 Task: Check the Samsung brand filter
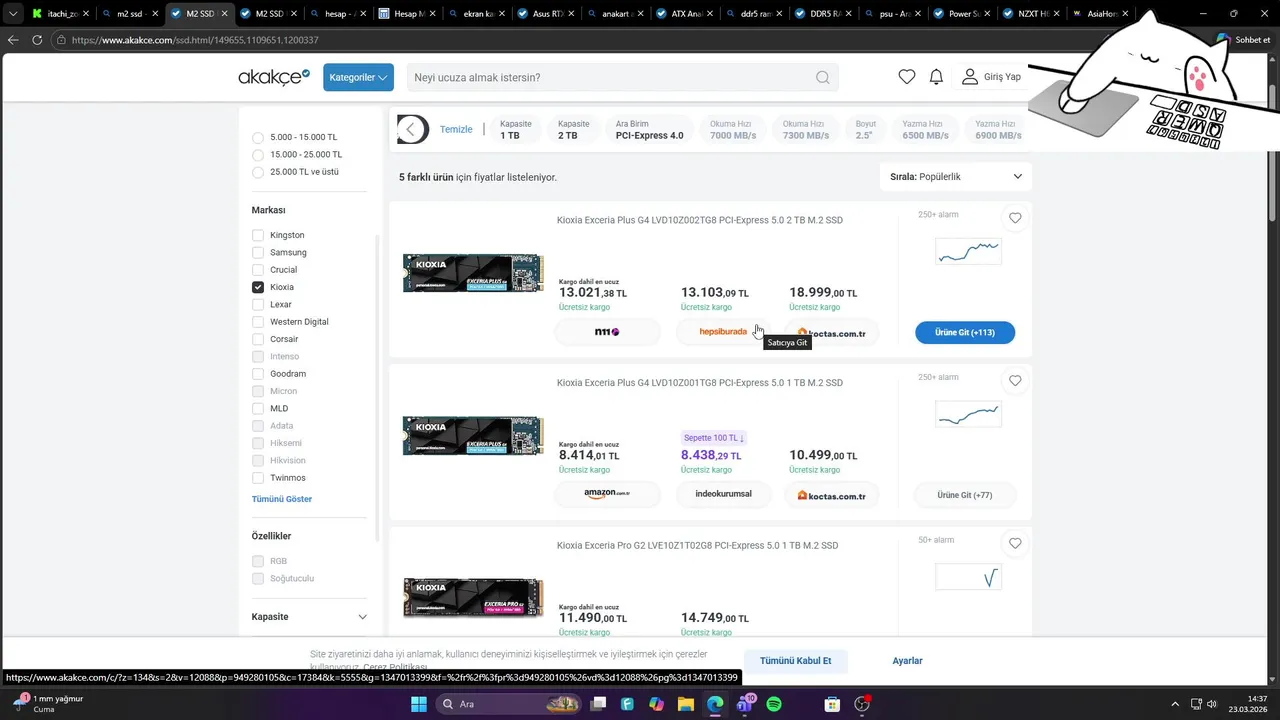pyautogui.click(x=258, y=252)
